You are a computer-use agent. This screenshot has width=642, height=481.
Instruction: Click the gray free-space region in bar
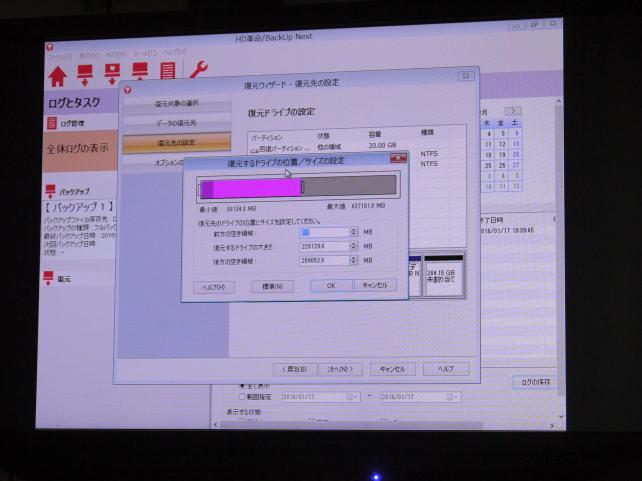350,185
